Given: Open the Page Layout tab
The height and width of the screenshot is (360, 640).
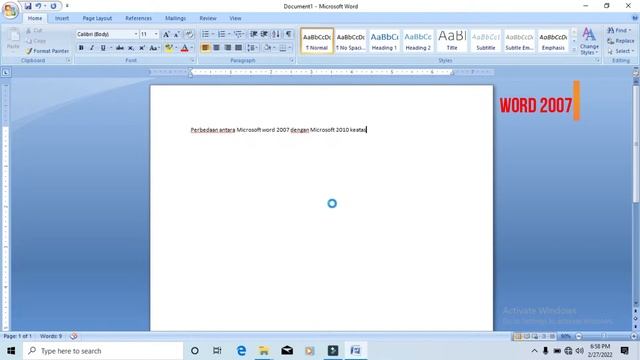Looking at the screenshot, I should tap(97, 18).
